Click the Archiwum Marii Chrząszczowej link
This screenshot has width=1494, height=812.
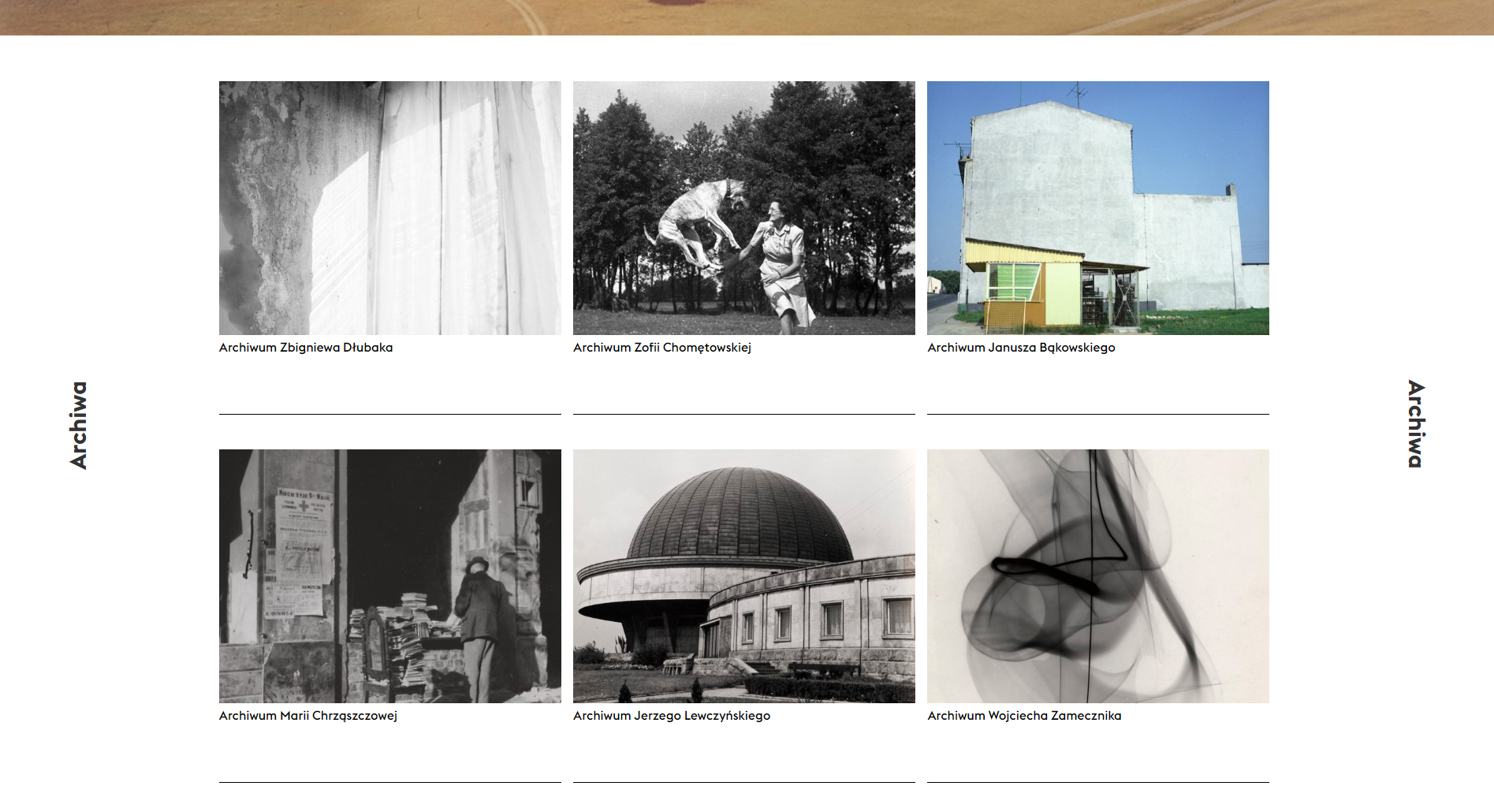[x=308, y=716]
